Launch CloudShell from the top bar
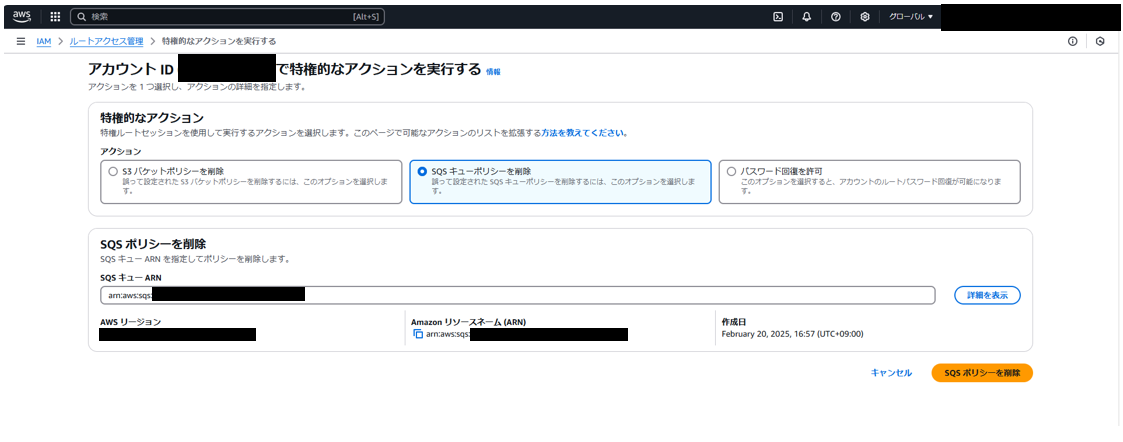This screenshot has height=442, width=1123. coord(778,16)
